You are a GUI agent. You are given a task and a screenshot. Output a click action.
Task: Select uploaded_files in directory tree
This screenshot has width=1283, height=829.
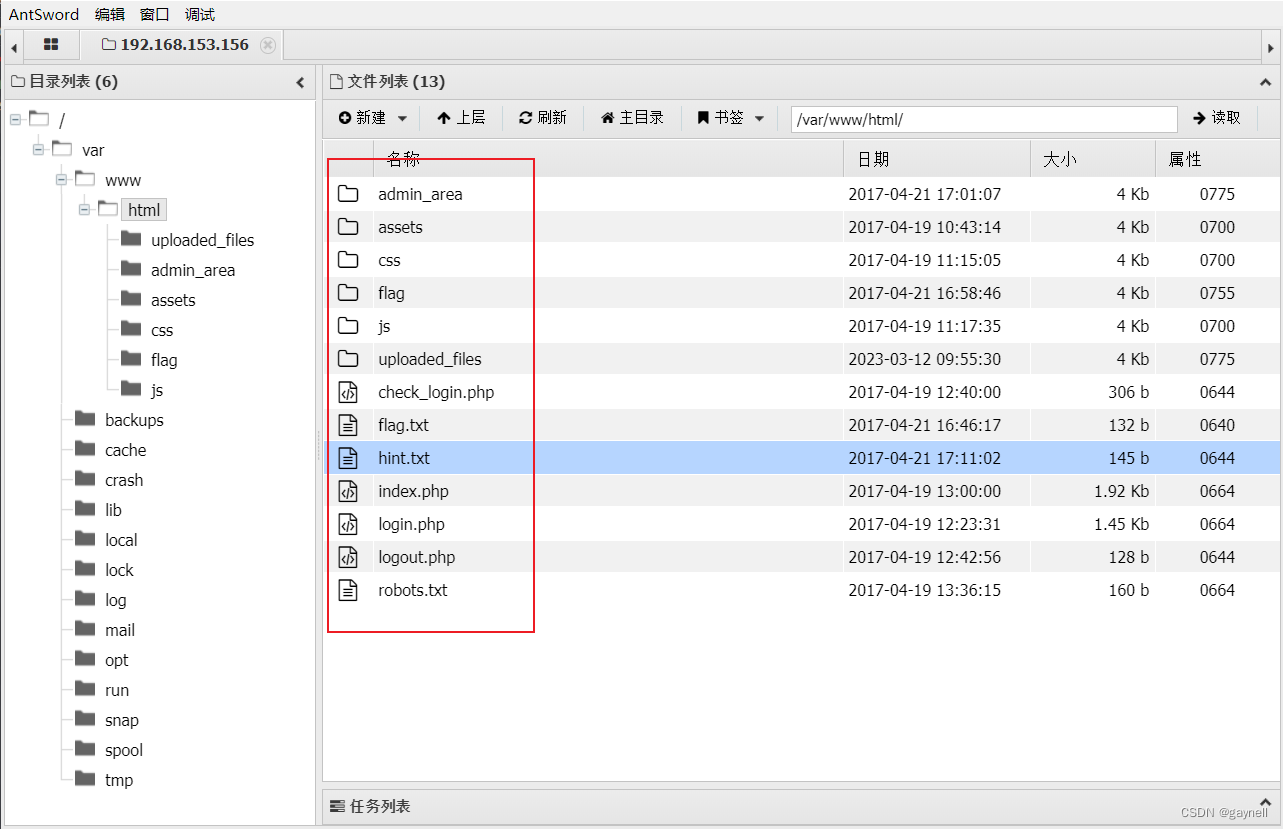pos(203,240)
